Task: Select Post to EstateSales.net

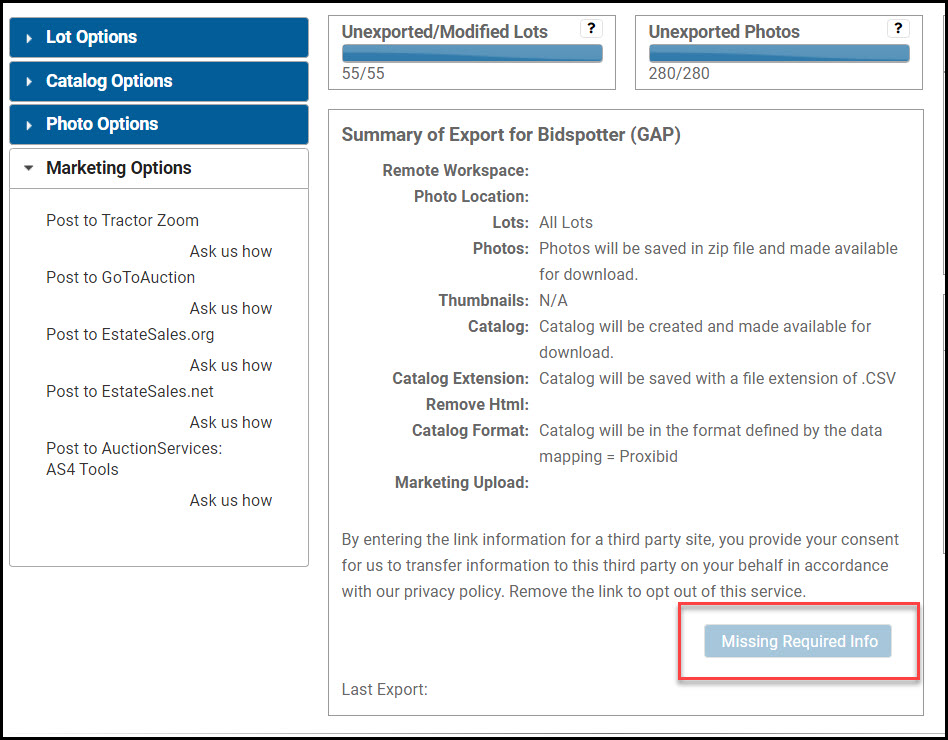Action: pyautogui.click(x=129, y=391)
